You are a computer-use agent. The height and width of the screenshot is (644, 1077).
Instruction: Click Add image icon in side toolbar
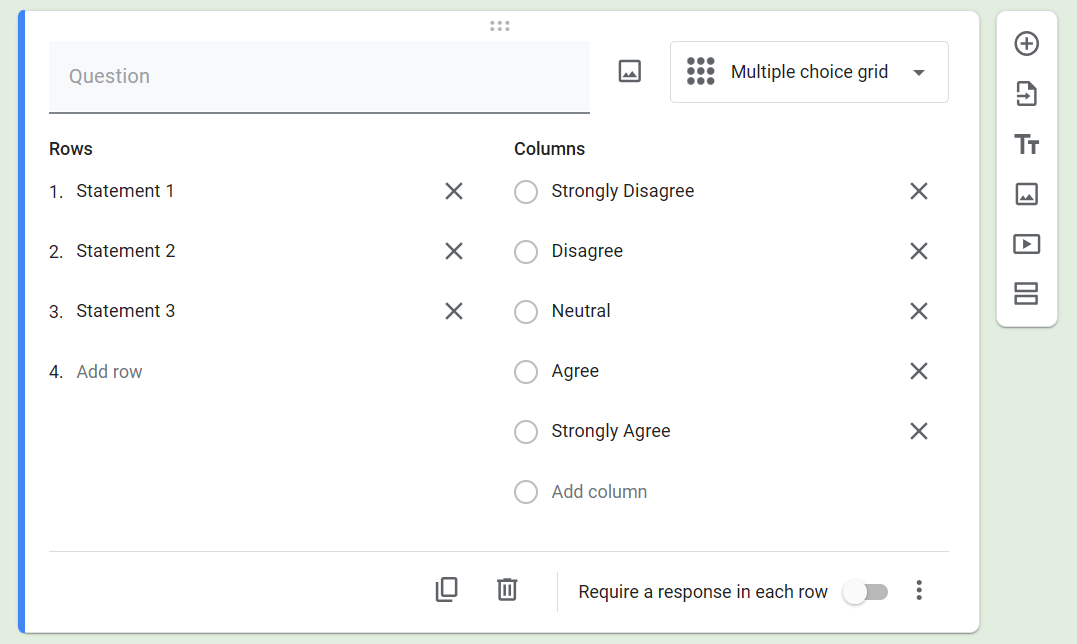1027,194
